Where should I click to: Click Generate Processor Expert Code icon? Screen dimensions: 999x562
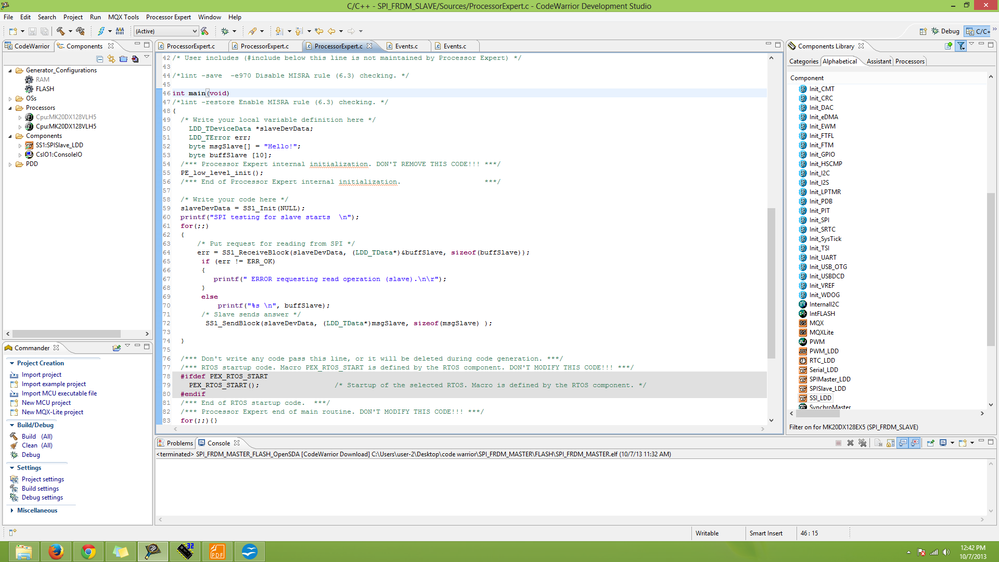point(111,59)
